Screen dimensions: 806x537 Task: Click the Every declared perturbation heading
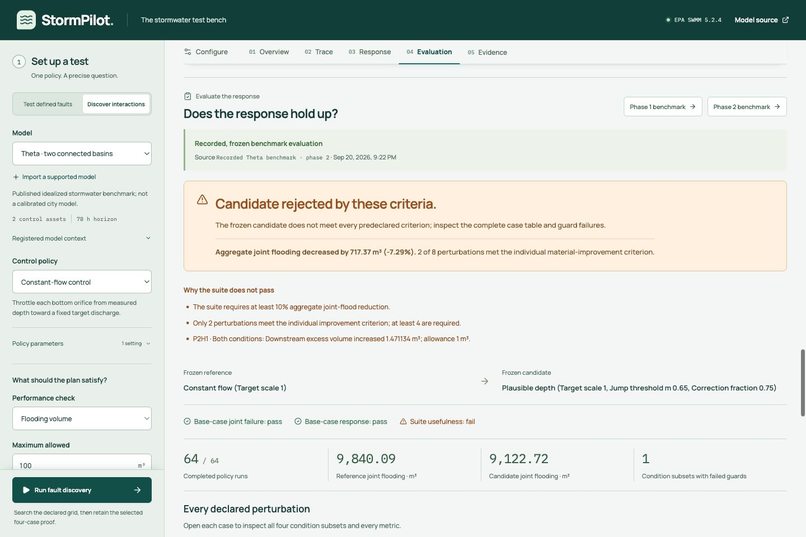247,509
